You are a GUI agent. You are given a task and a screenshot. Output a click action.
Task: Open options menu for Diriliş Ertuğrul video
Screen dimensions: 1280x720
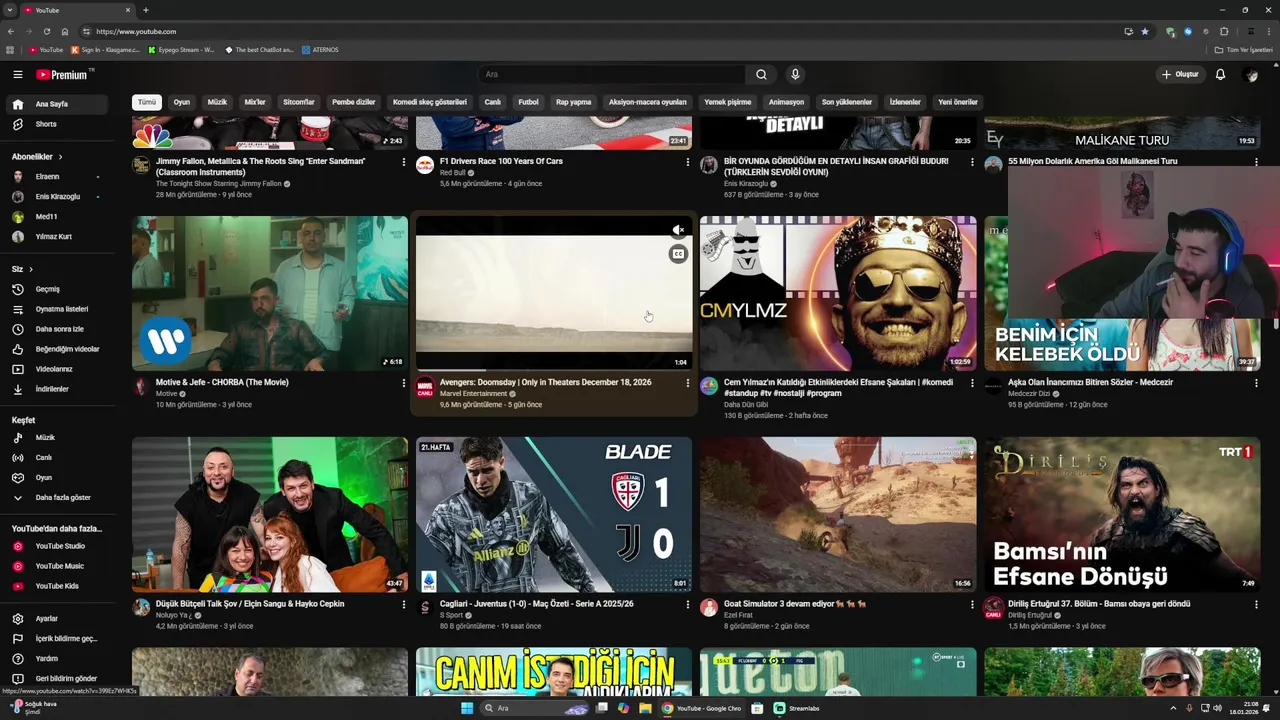pos(1256,604)
